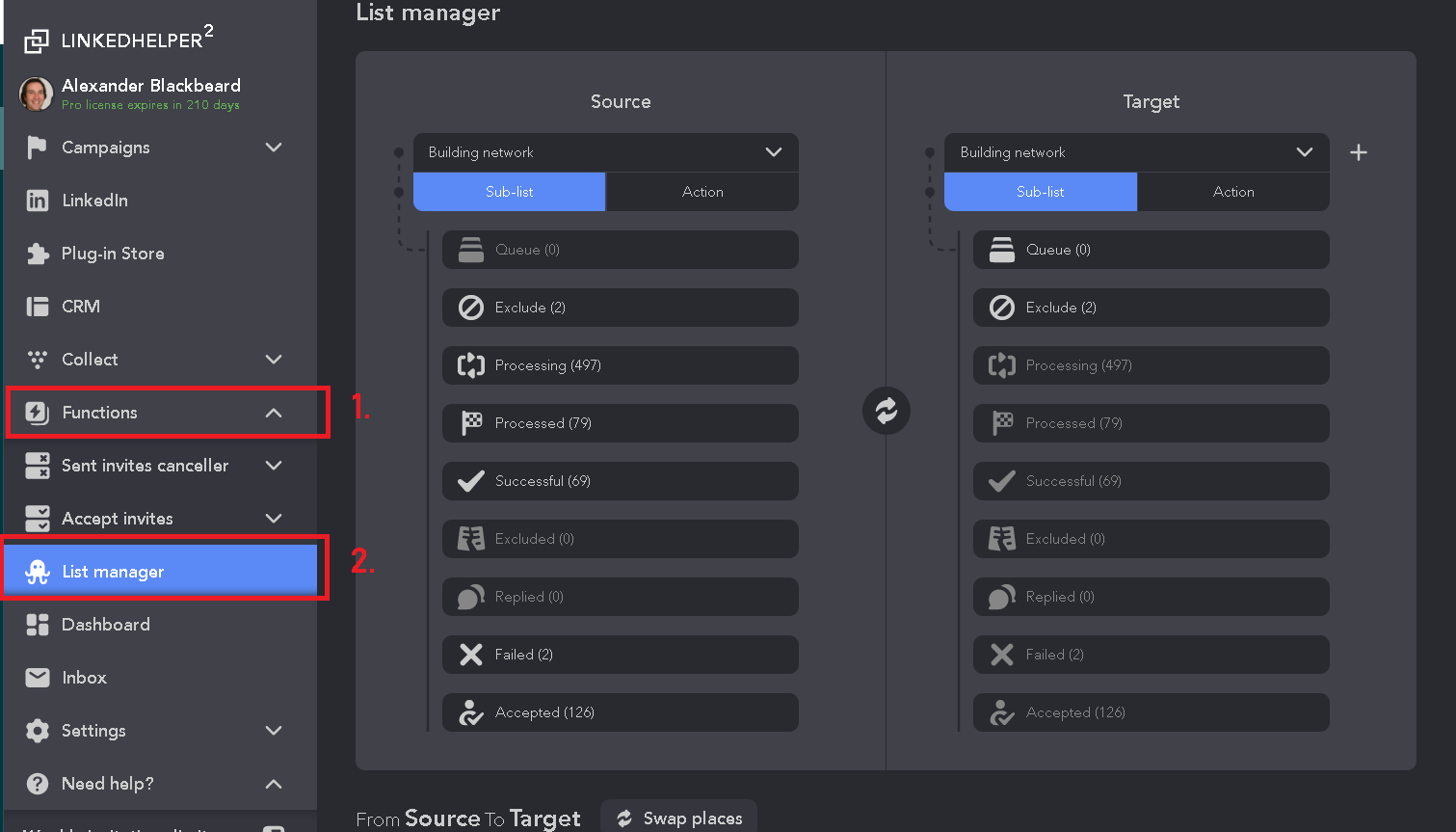This screenshot has width=1456, height=832.
Task: Select Target Sub-list tab
Action: tap(1041, 192)
